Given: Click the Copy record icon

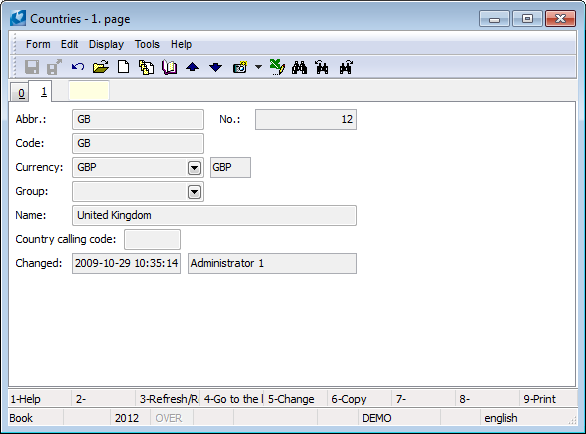Looking at the screenshot, I should (x=146, y=67).
